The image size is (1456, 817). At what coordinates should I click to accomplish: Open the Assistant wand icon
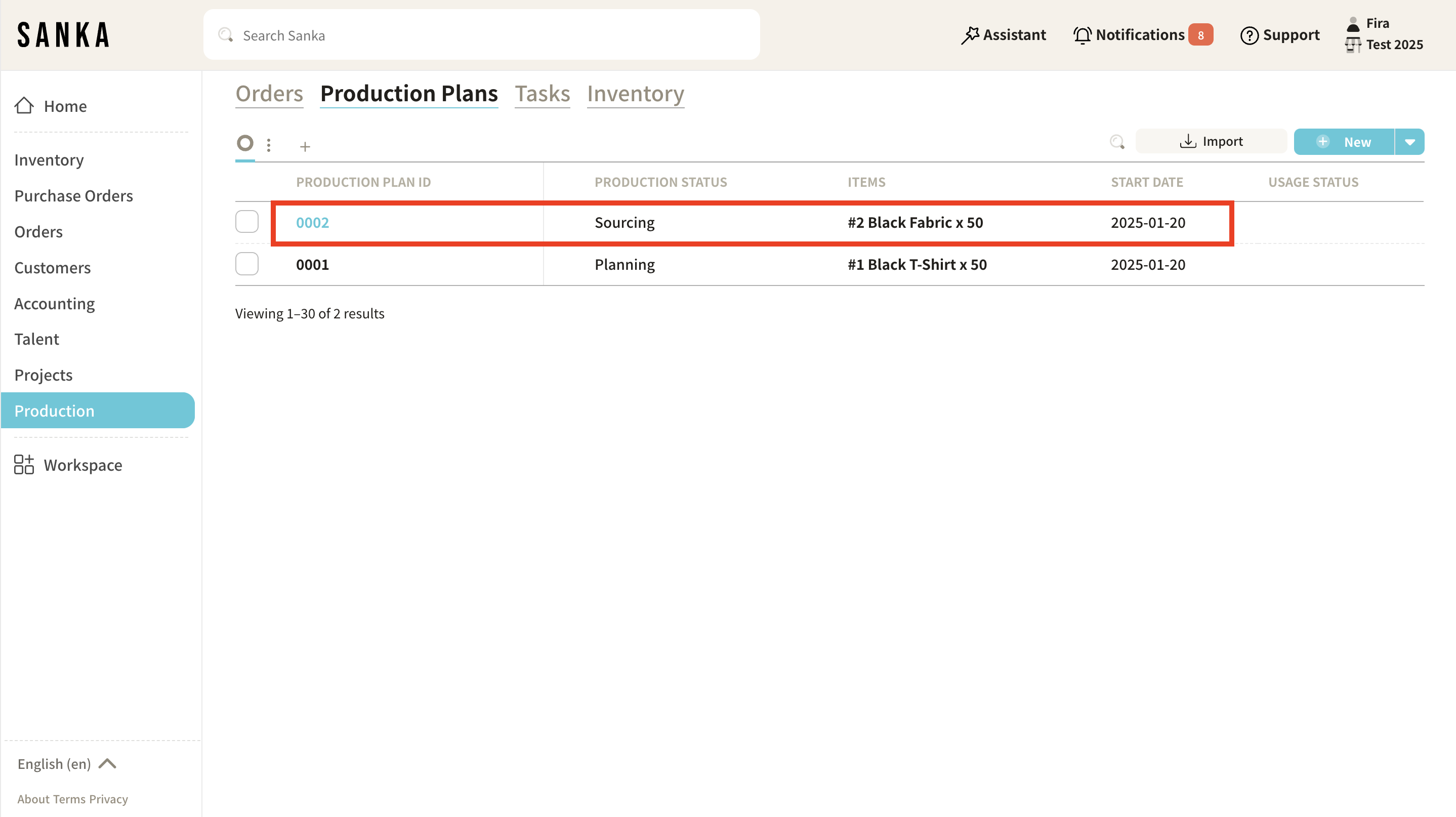[x=970, y=35]
